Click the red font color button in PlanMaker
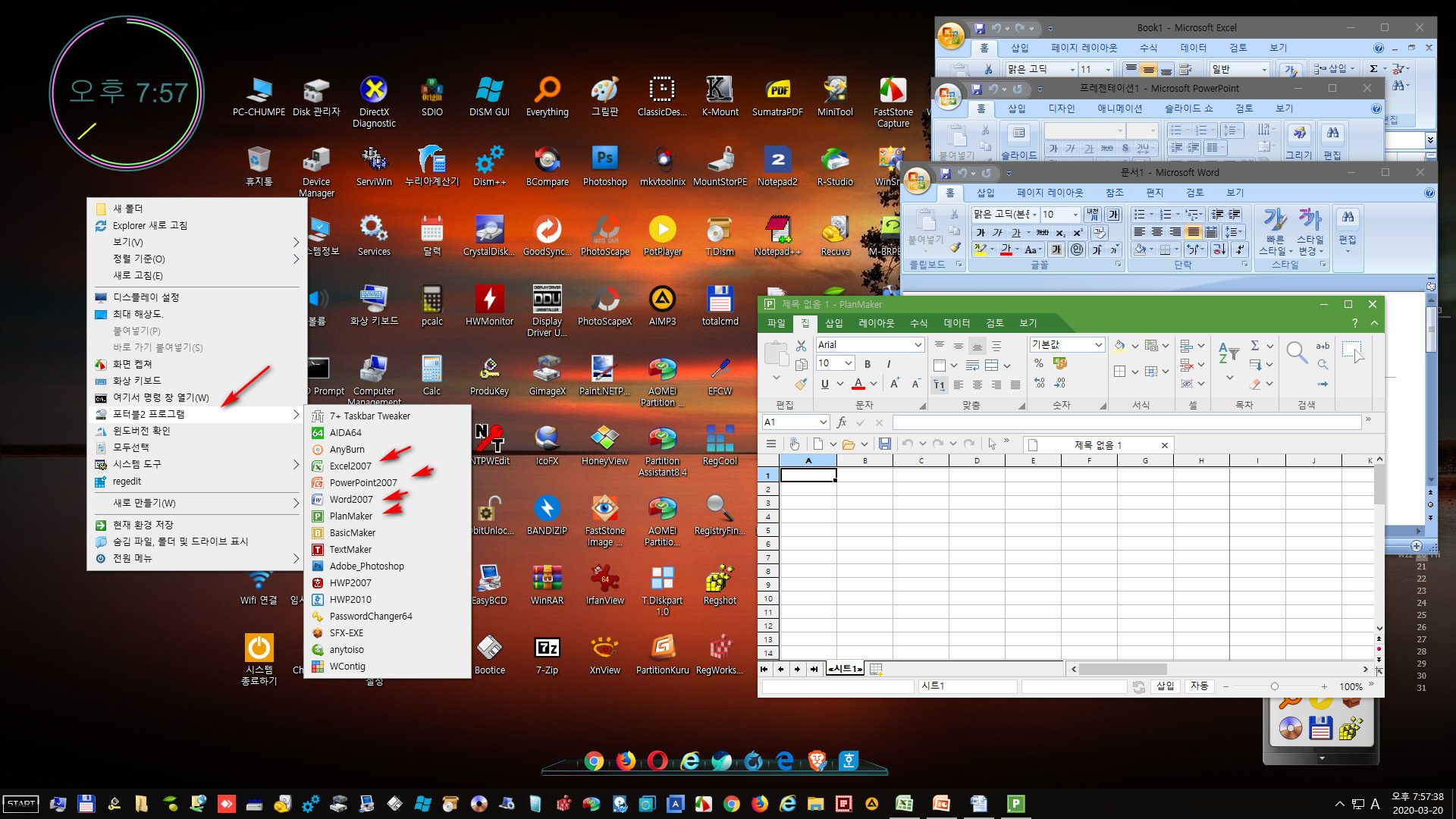 point(858,384)
